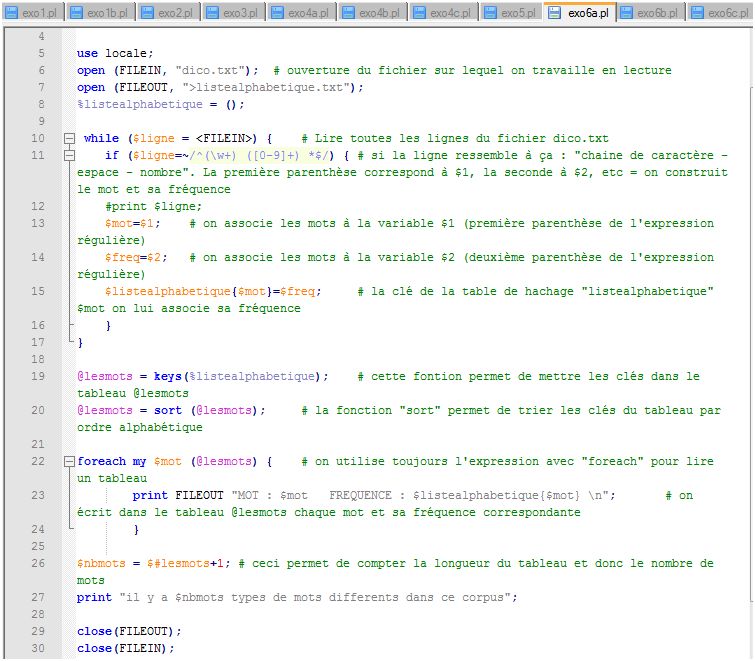Click the "dico.txt" string on line 6
Screen dimensions: 755x661
tap(210, 70)
